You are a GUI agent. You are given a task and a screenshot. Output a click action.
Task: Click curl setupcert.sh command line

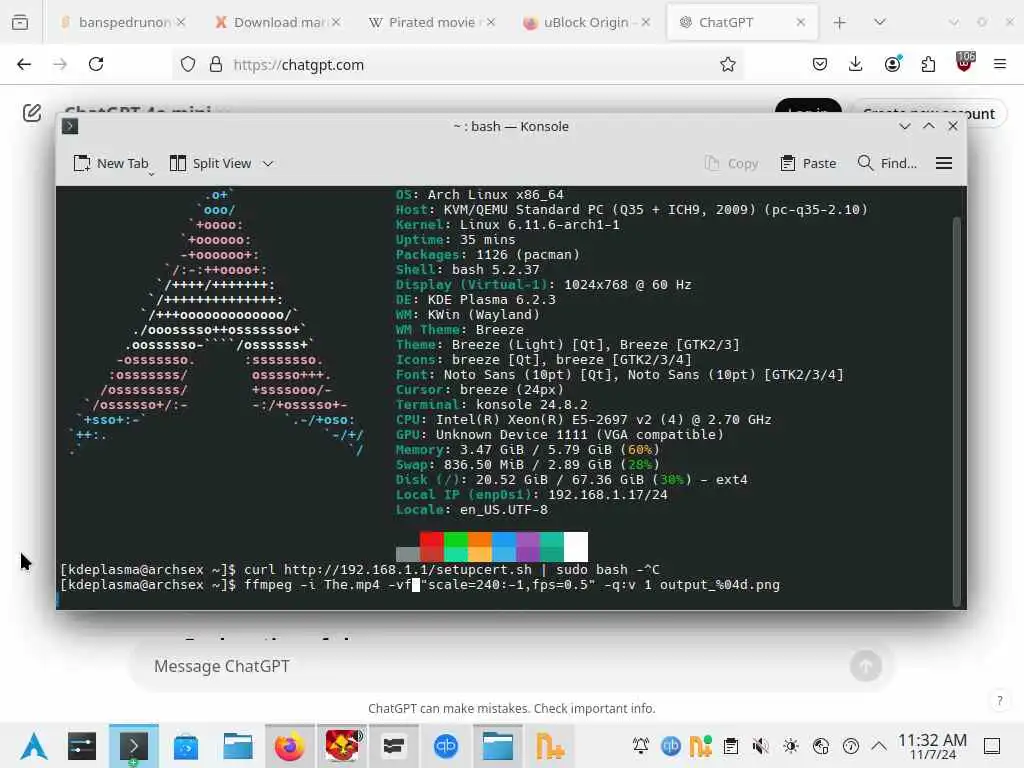click(360, 569)
